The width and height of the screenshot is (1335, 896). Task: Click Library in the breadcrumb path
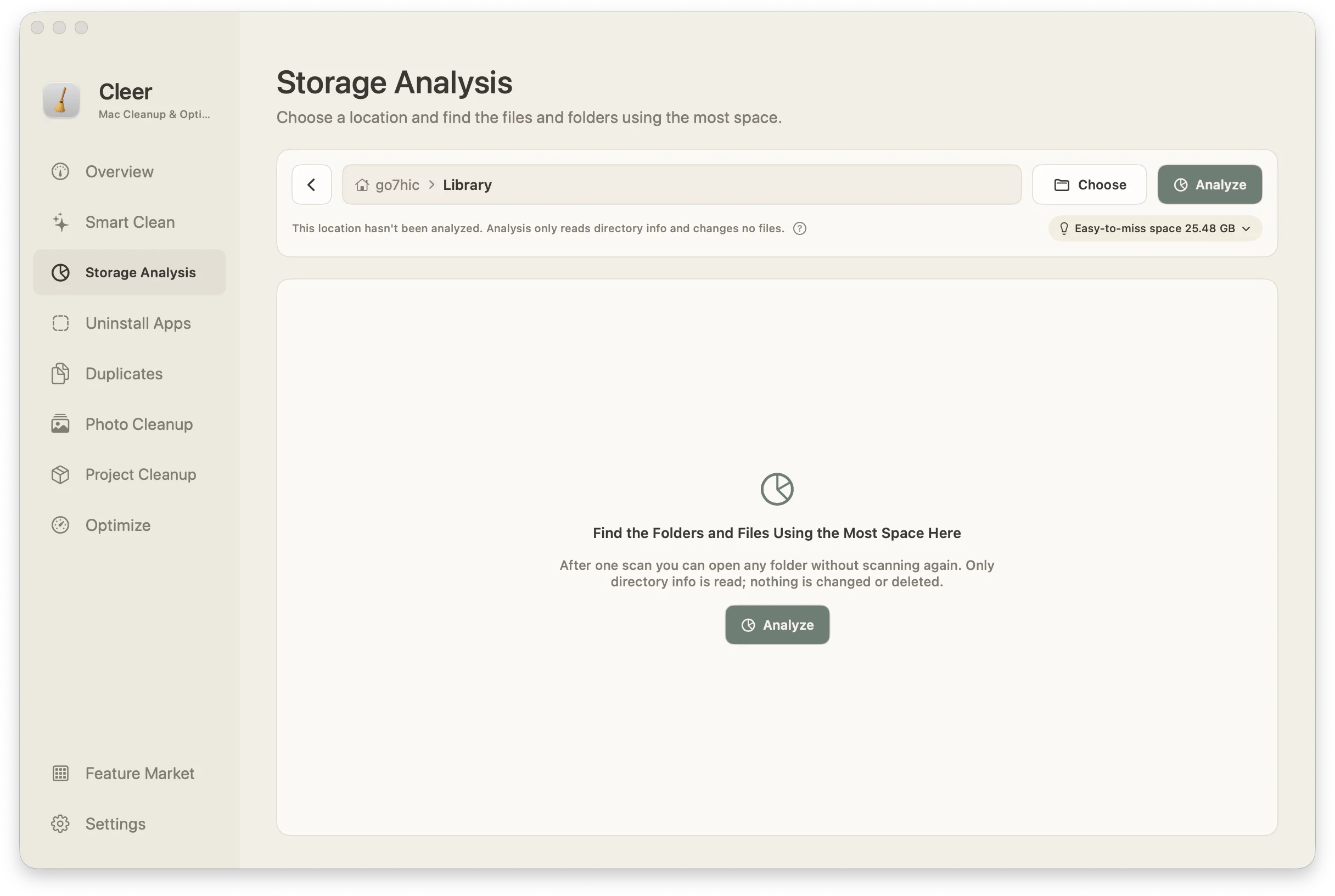tap(467, 185)
